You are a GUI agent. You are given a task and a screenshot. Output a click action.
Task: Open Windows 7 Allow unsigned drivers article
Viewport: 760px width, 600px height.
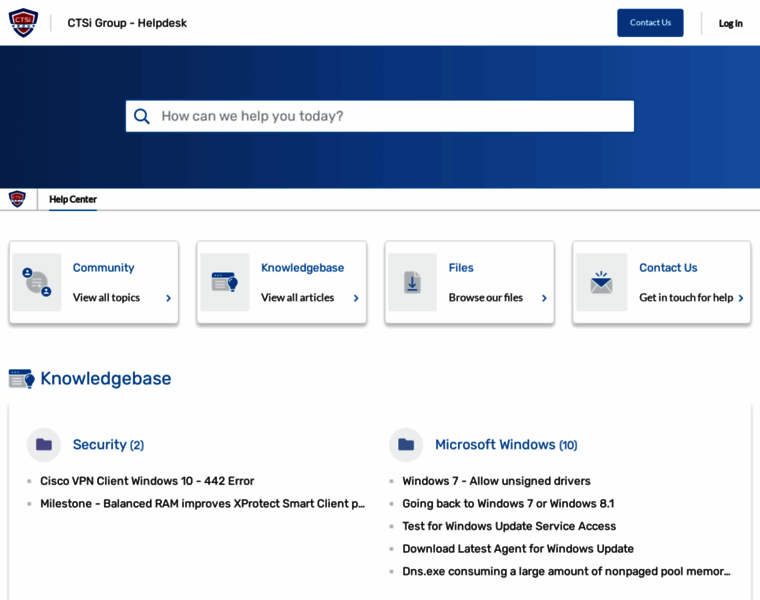point(496,481)
